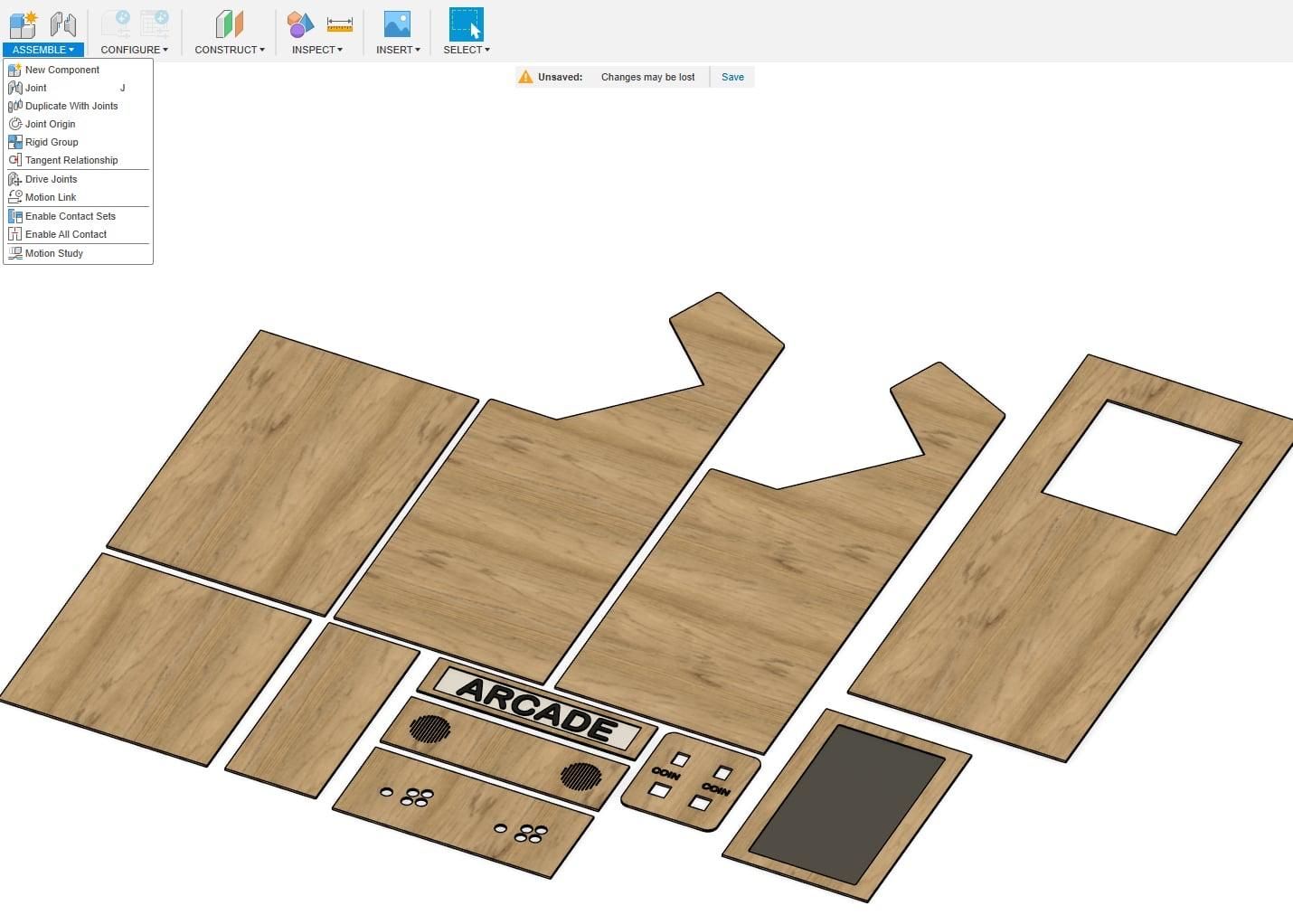Open the CONFIGURE dropdown

coord(134,50)
